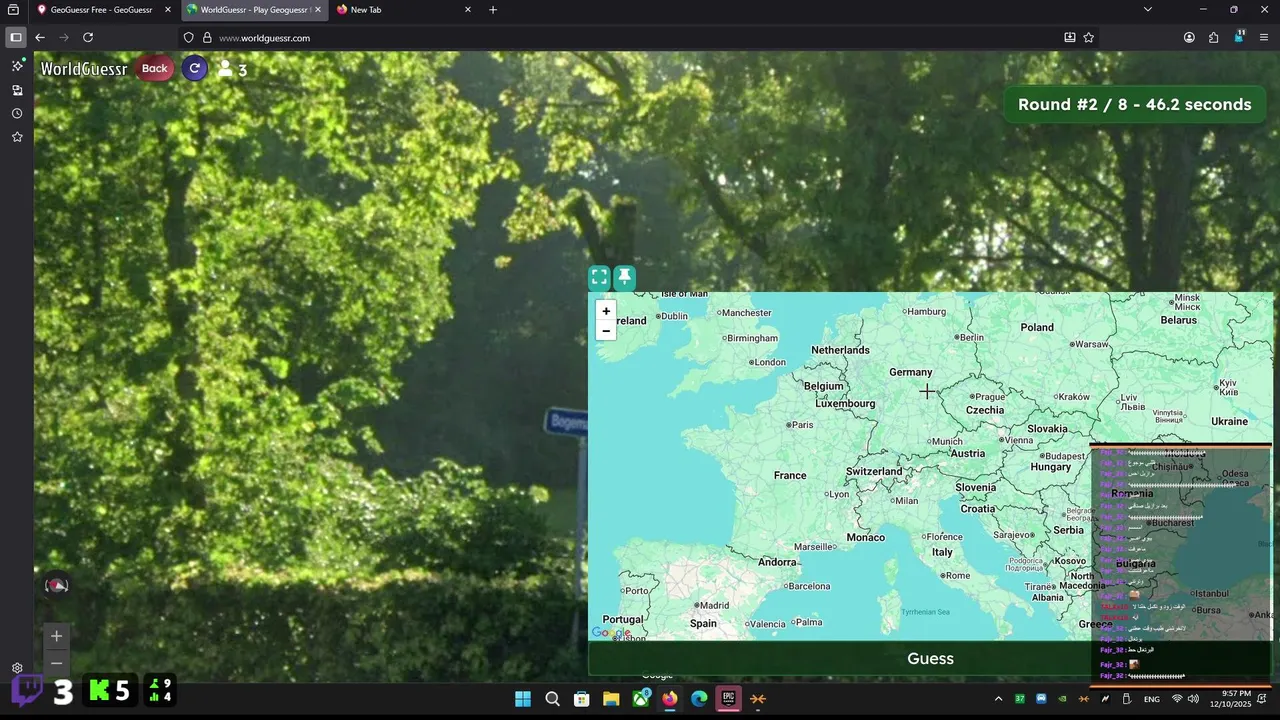Click the purple reload round icon
The image size is (1280, 720).
tap(195, 69)
